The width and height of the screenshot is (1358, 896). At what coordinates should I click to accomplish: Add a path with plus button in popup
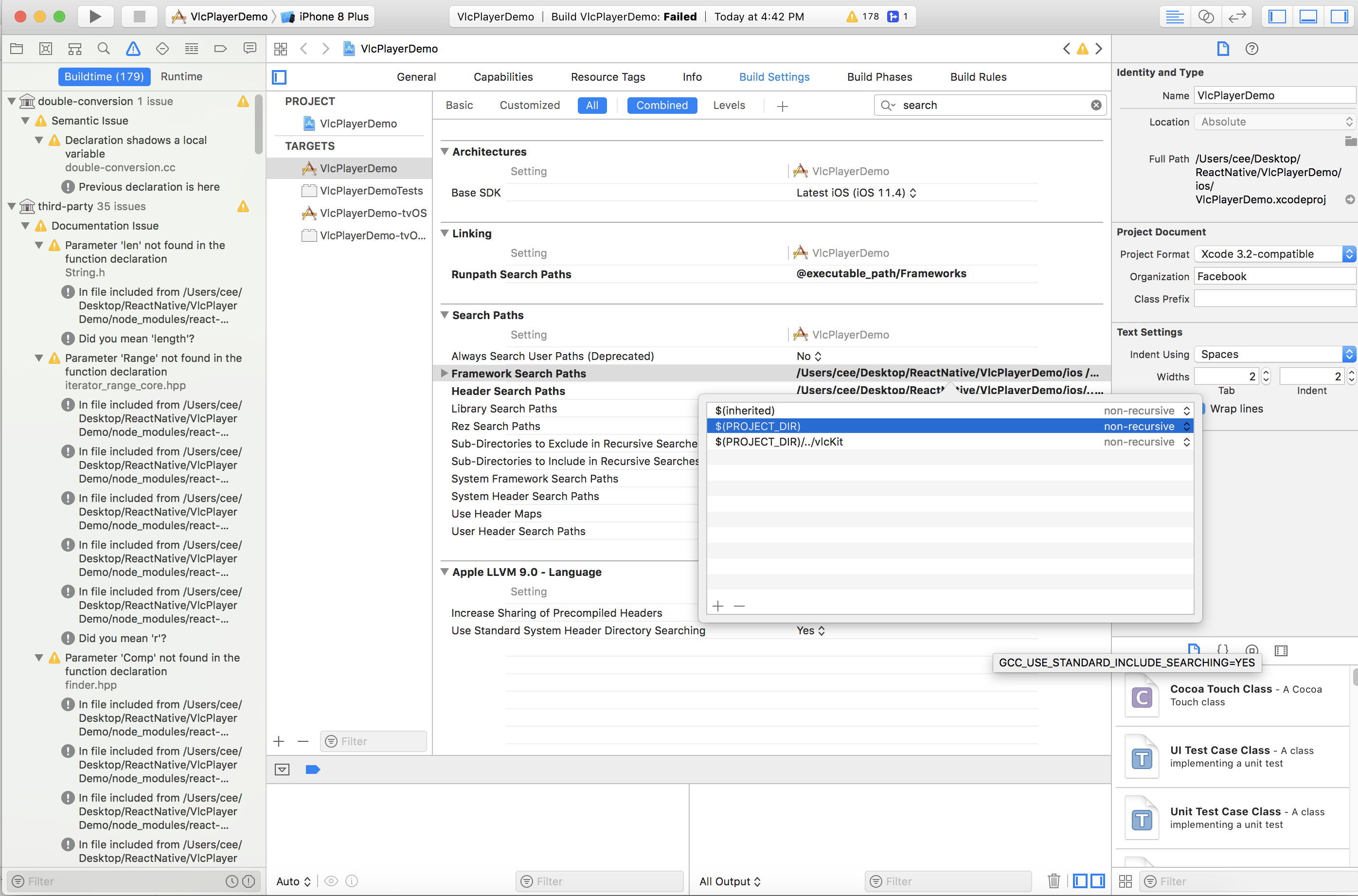click(718, 606)
